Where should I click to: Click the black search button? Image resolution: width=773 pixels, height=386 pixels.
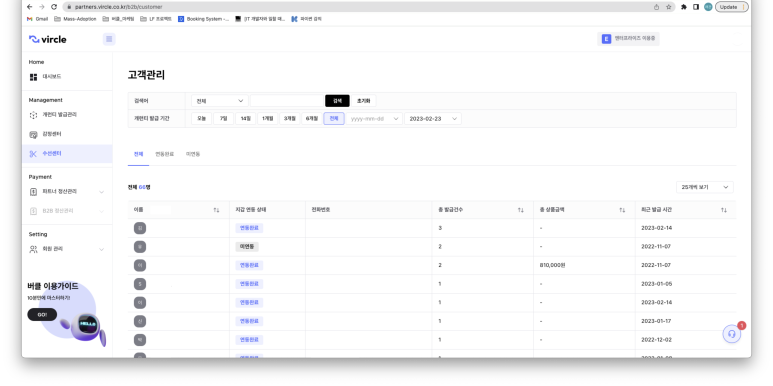click(337, 101)
